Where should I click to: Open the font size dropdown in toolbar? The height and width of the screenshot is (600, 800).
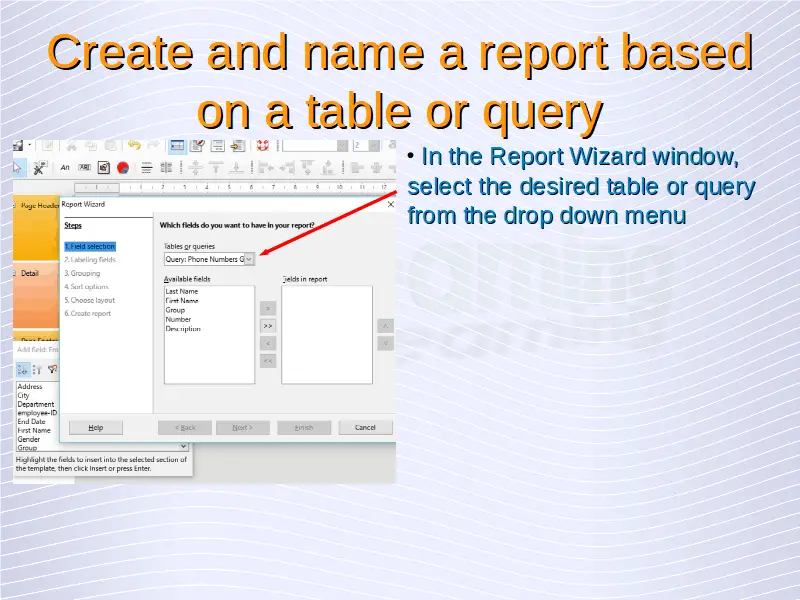click(374, 146)
